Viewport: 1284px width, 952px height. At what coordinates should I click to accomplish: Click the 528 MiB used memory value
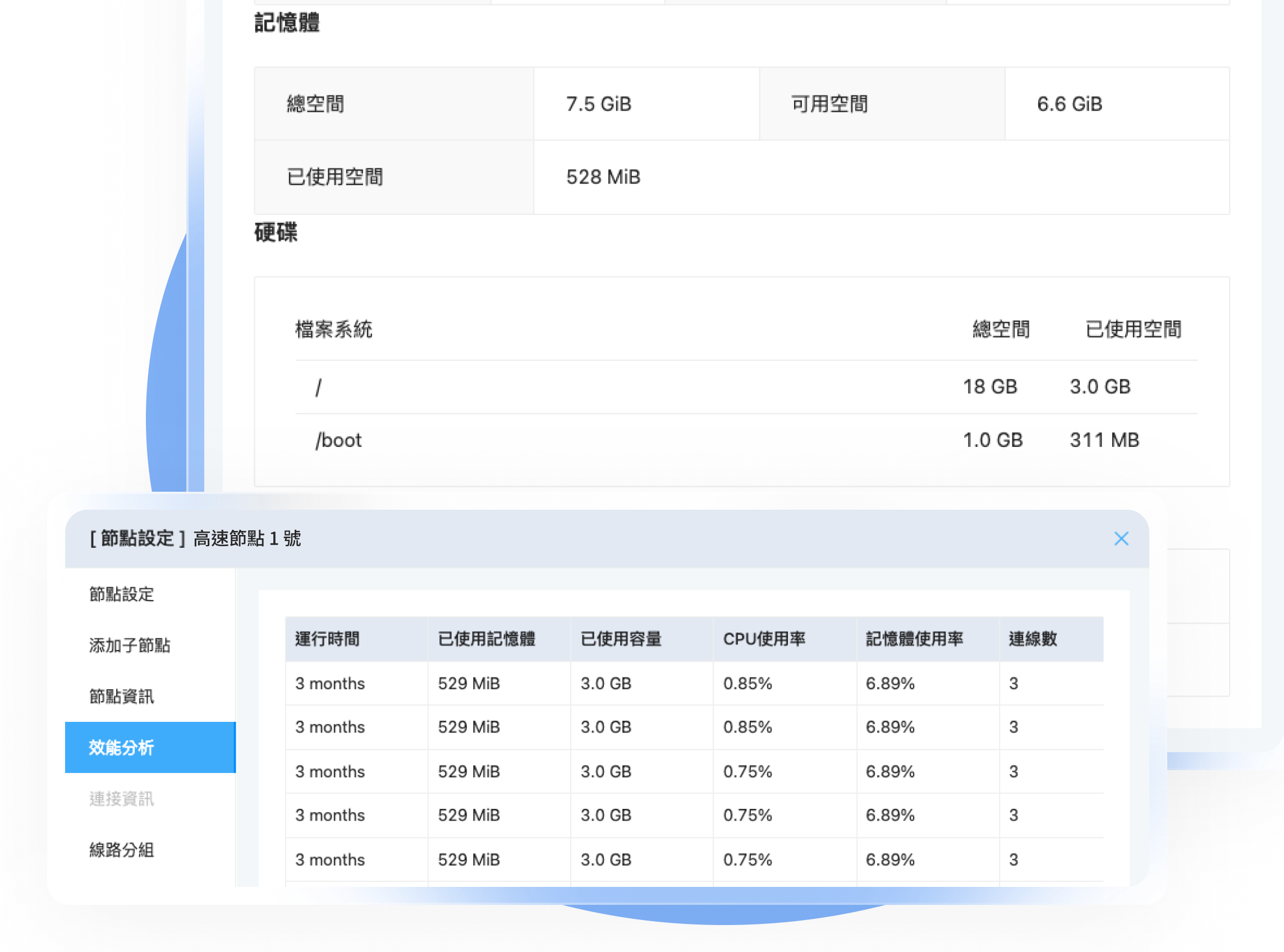tap(603, 177)
